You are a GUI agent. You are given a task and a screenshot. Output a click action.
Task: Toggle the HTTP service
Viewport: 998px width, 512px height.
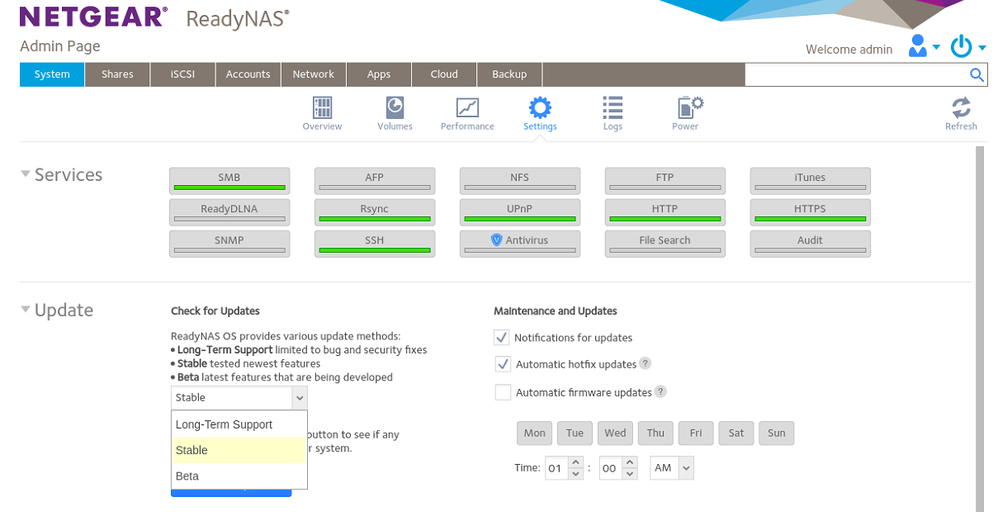pyautogui.click(x=664, y=212)
